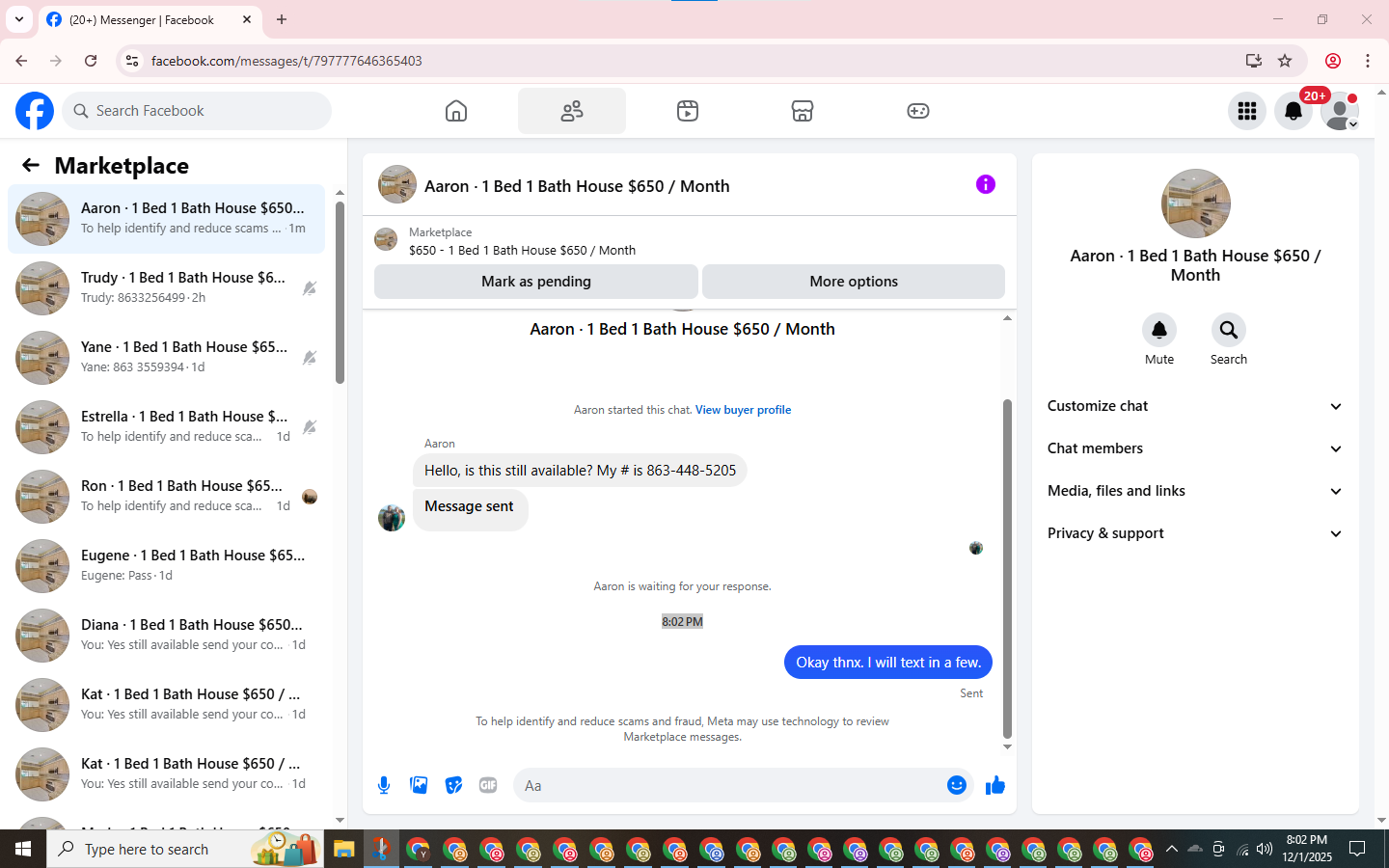Open a new browser tab

[282, 19]
